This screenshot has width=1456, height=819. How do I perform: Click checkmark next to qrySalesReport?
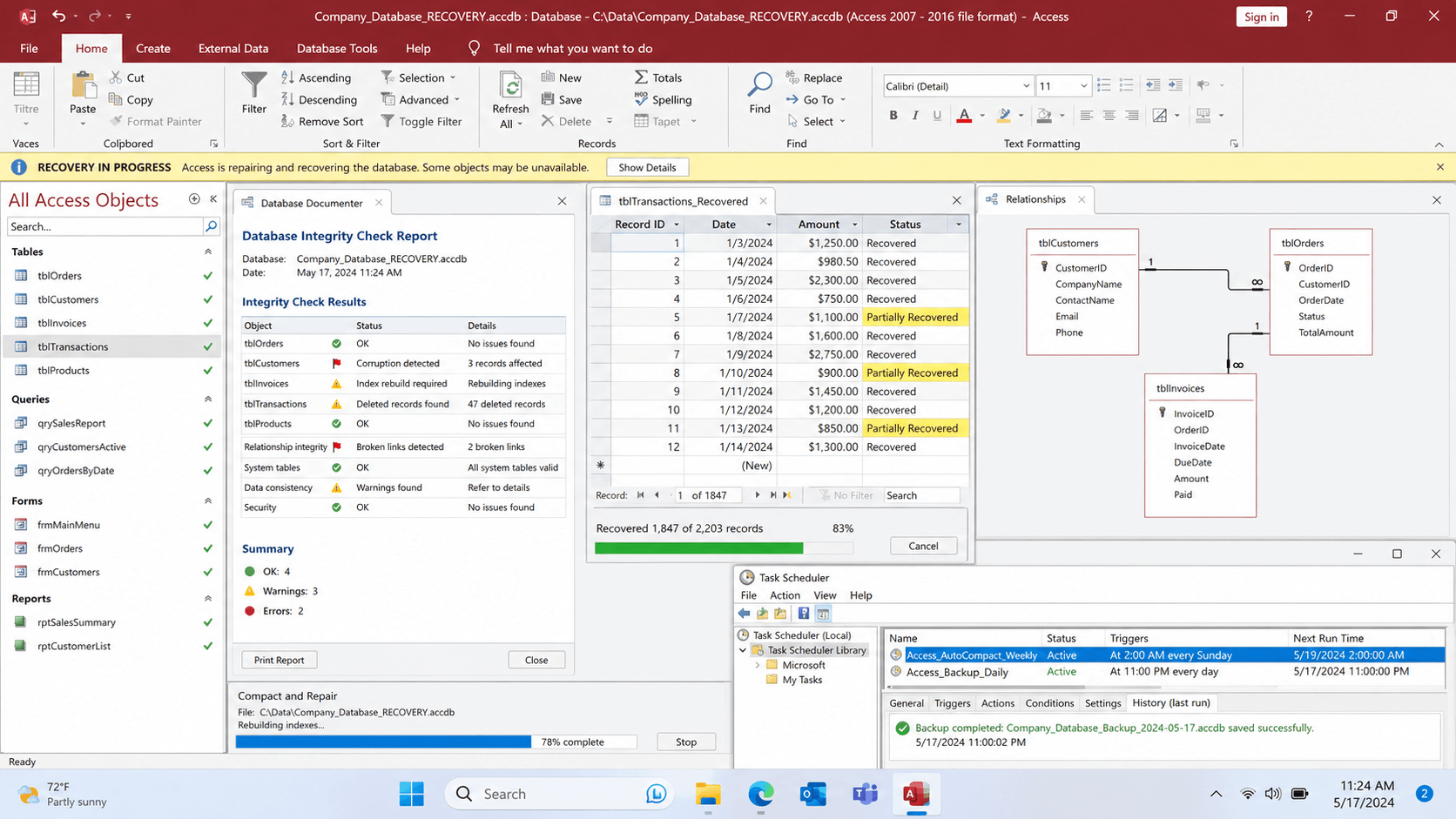[x=207, y=424]
